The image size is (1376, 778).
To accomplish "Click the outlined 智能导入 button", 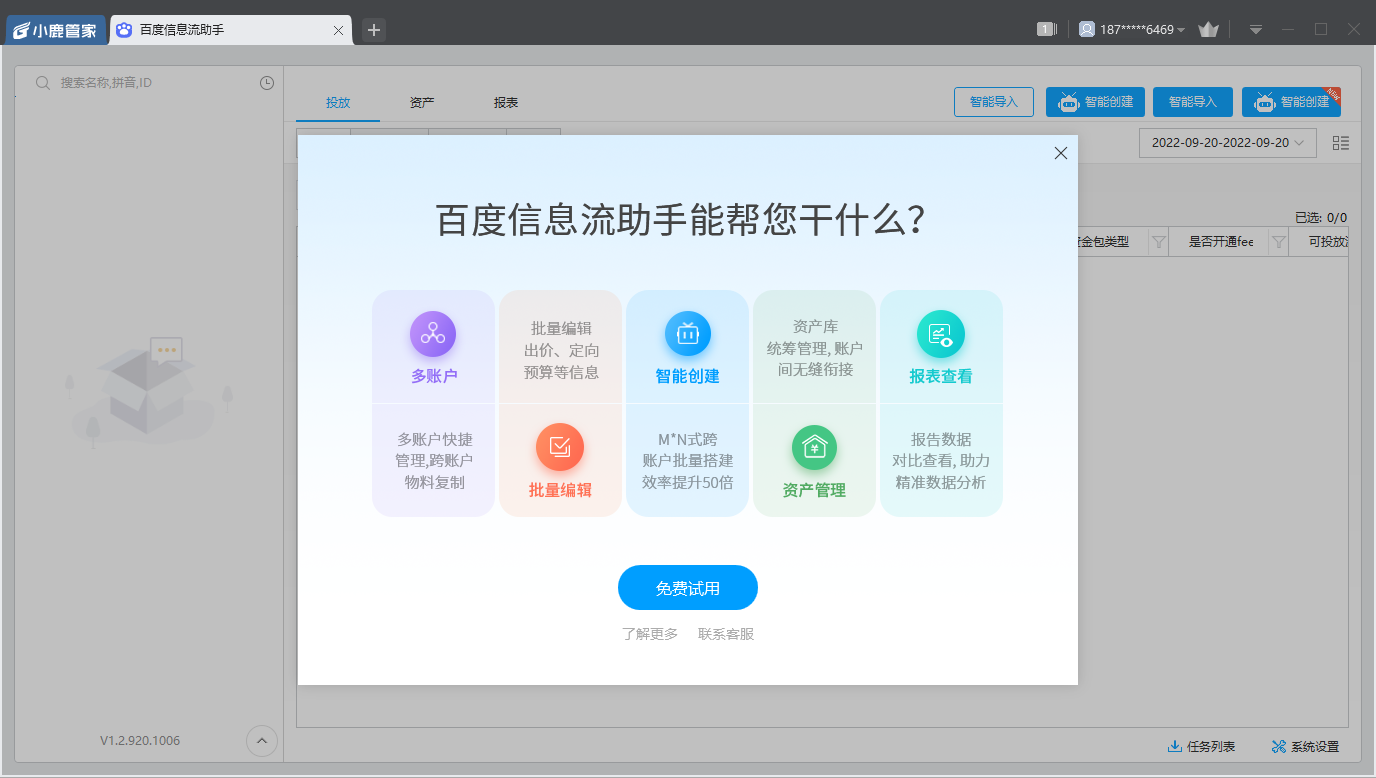I will pos(994,102).
